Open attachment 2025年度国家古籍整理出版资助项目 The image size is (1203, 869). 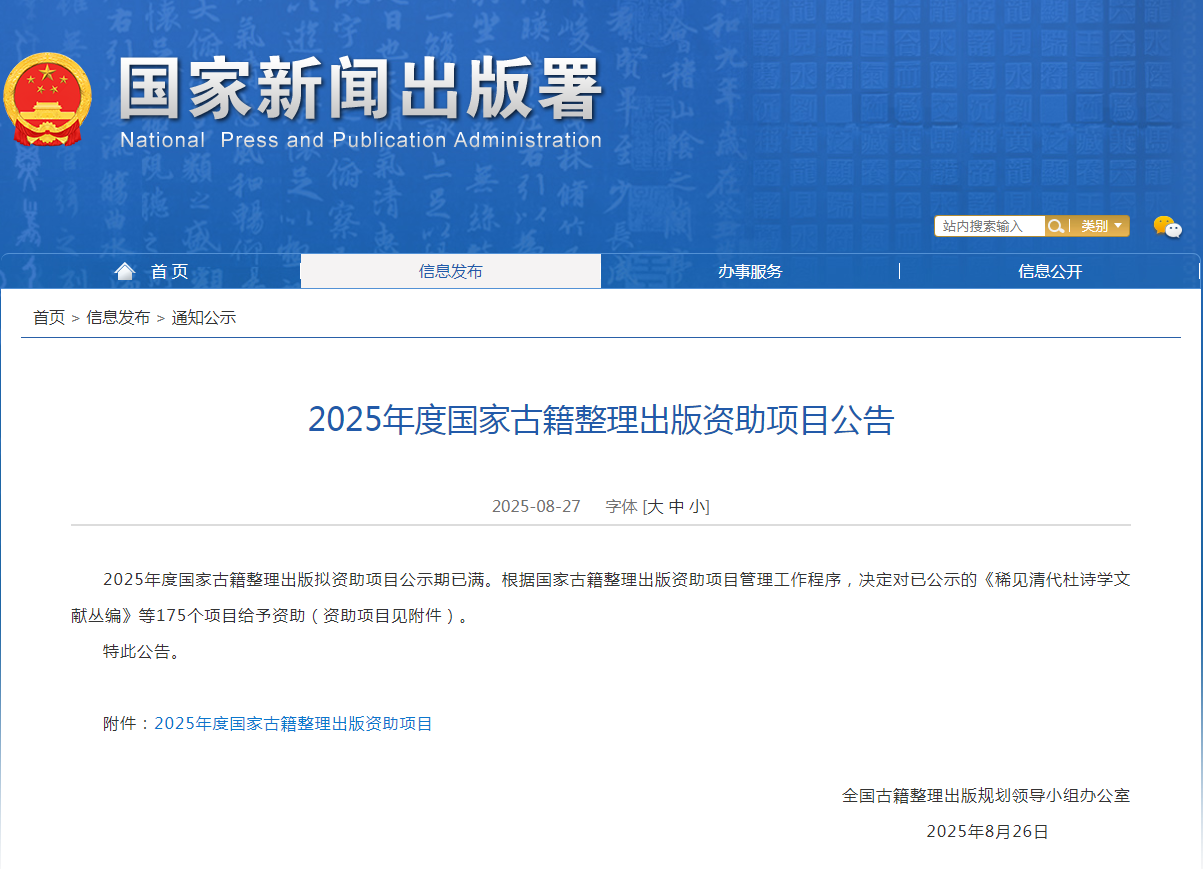click(x=293, y=724)
